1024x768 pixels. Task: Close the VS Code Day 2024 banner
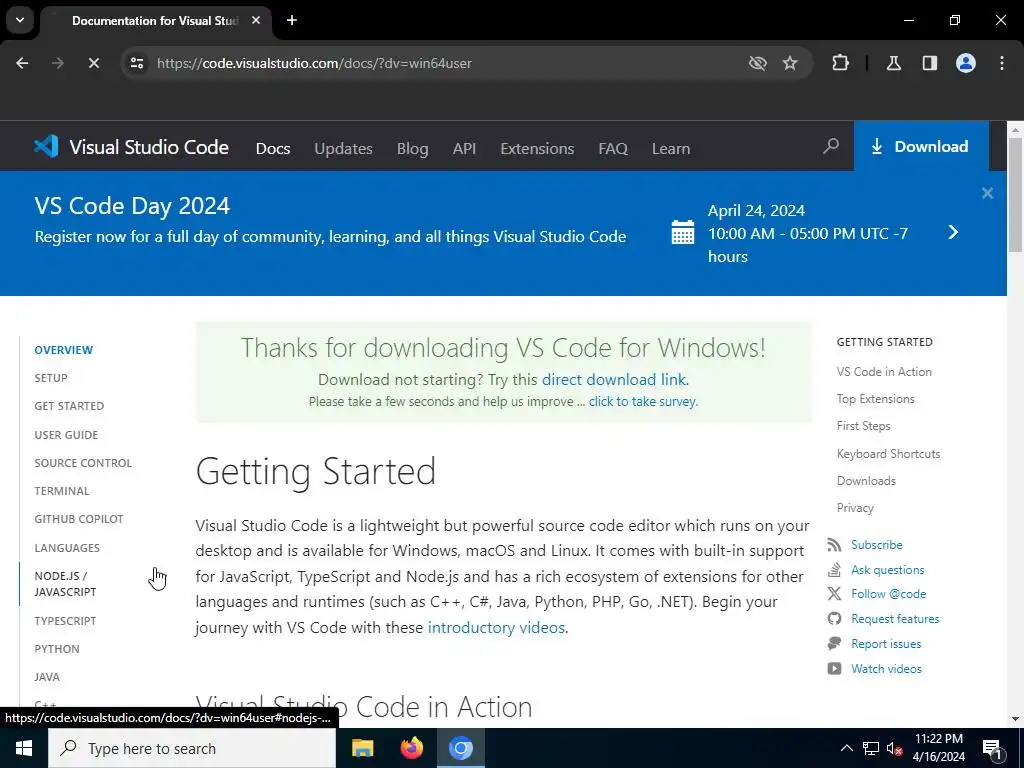[987, 193]
